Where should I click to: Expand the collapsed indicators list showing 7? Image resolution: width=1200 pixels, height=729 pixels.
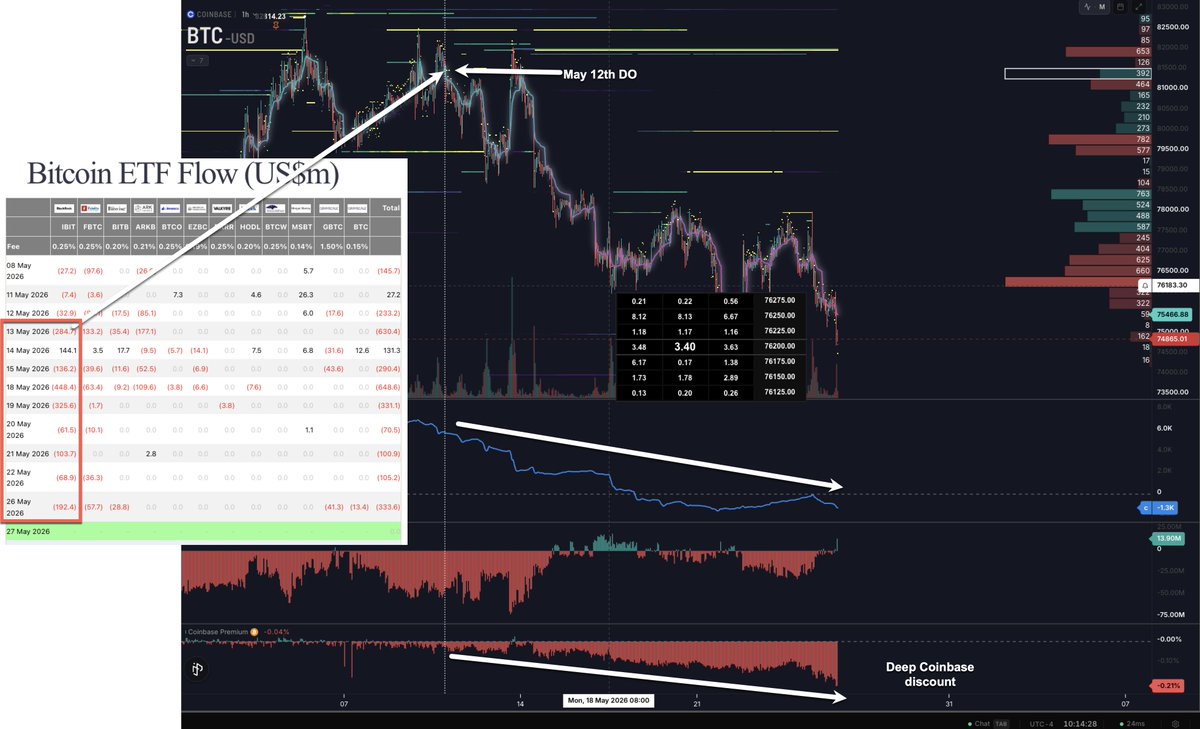197,60
